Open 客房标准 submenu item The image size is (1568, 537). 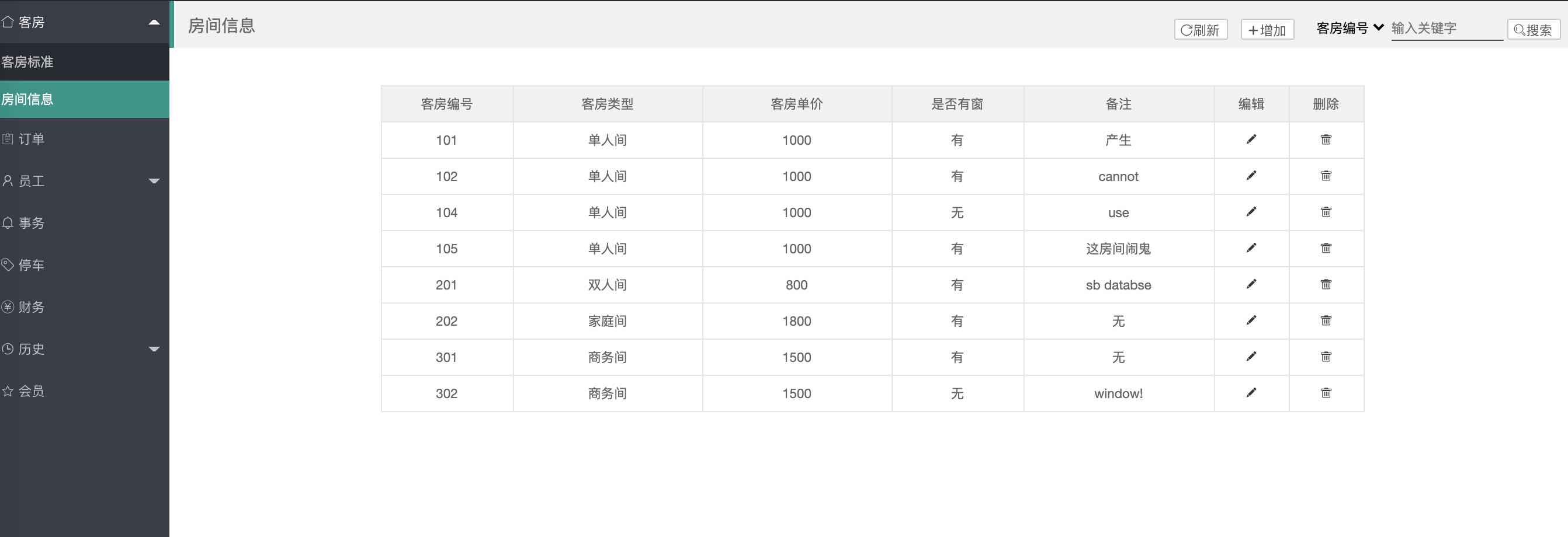[x=85, y=62]
